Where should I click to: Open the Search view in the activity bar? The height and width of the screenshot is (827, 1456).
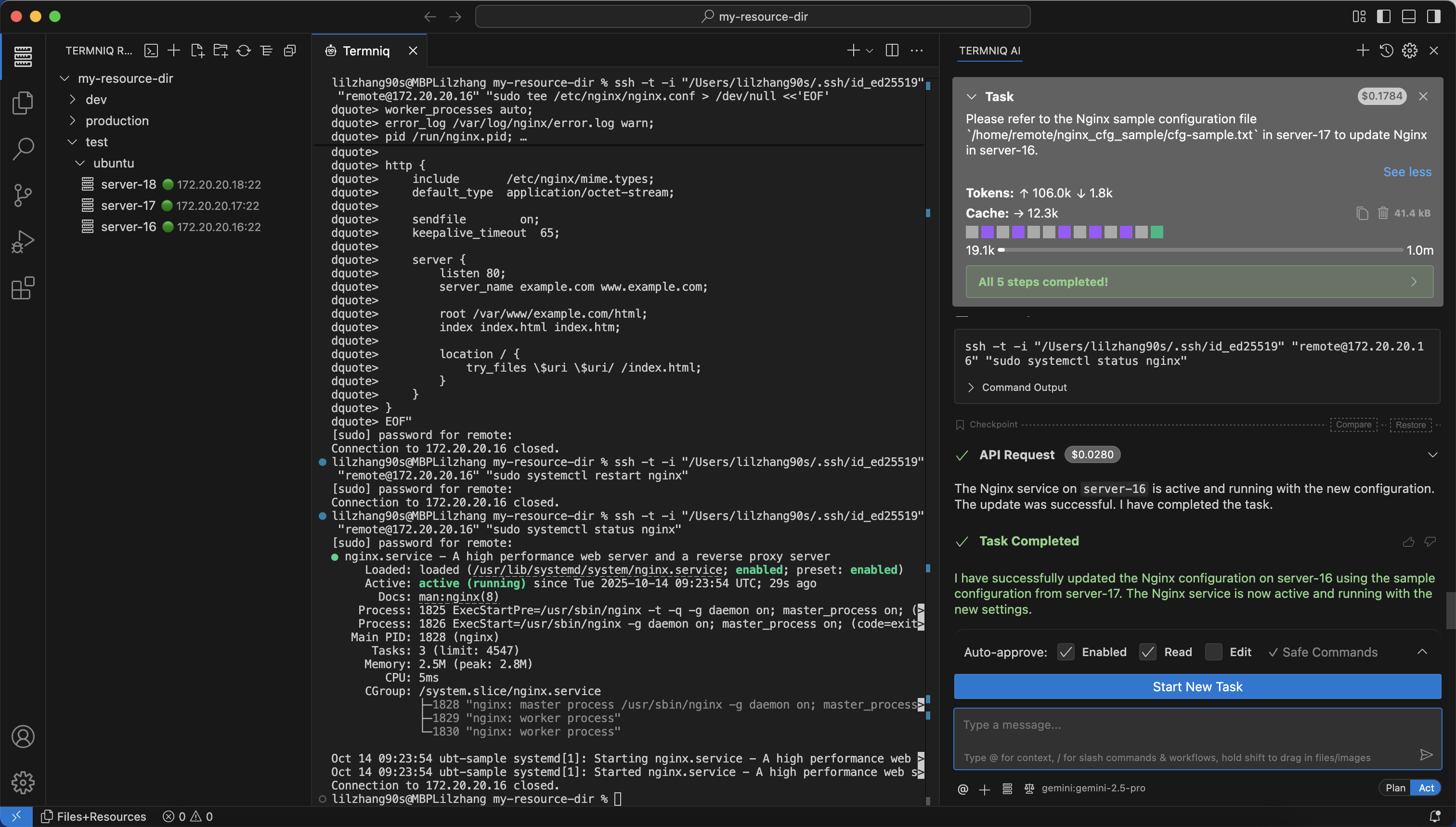[x=23, y=149]
